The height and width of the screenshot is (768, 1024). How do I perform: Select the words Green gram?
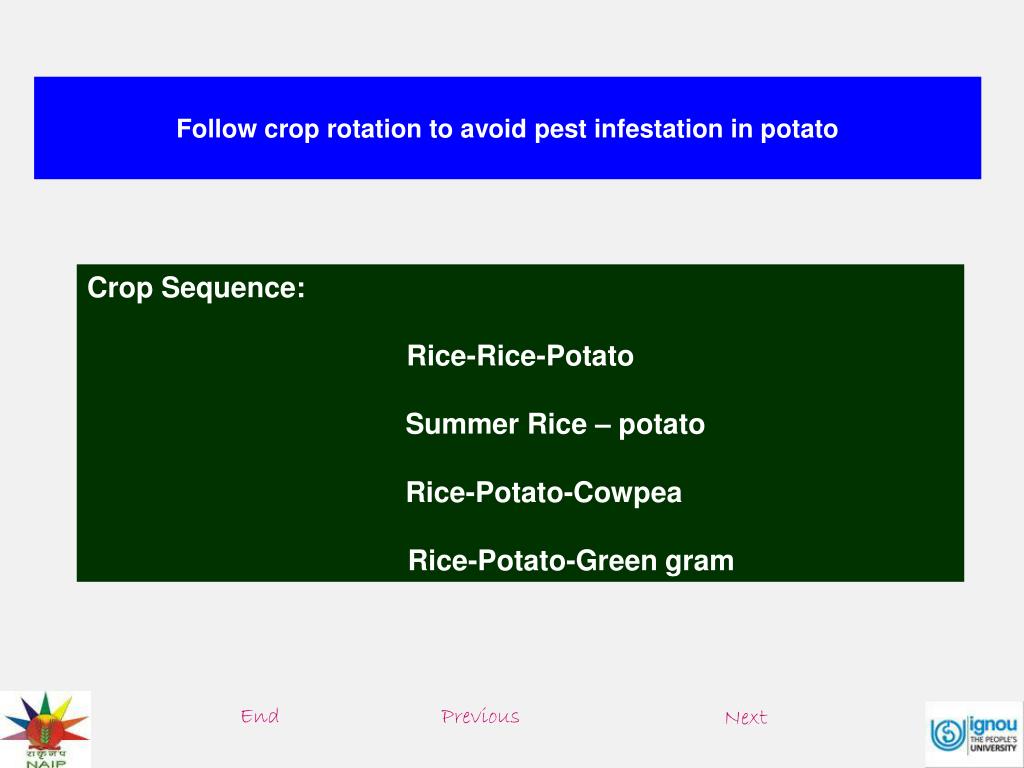point(655,562)
